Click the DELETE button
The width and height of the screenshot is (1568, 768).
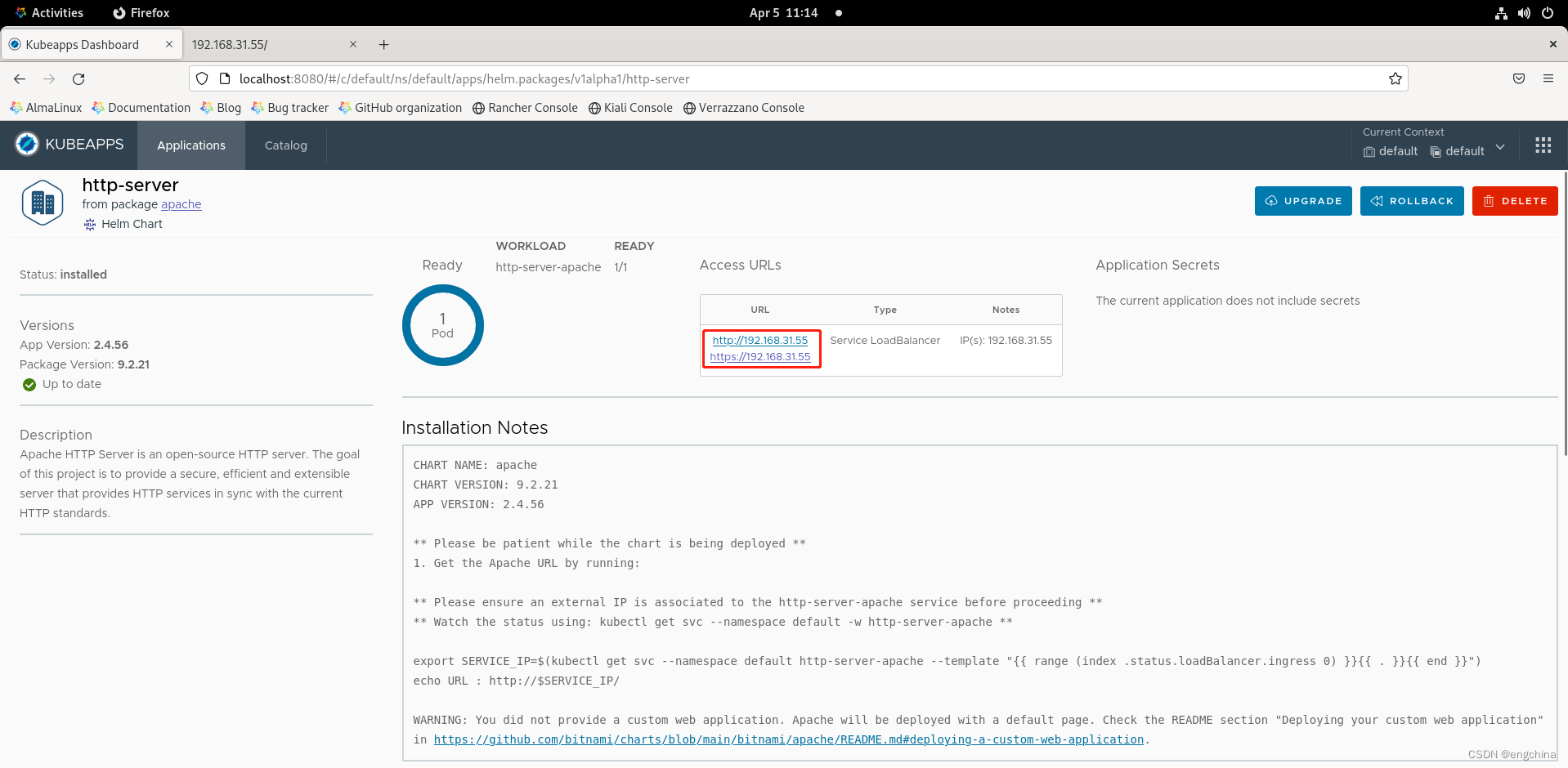1515,201
